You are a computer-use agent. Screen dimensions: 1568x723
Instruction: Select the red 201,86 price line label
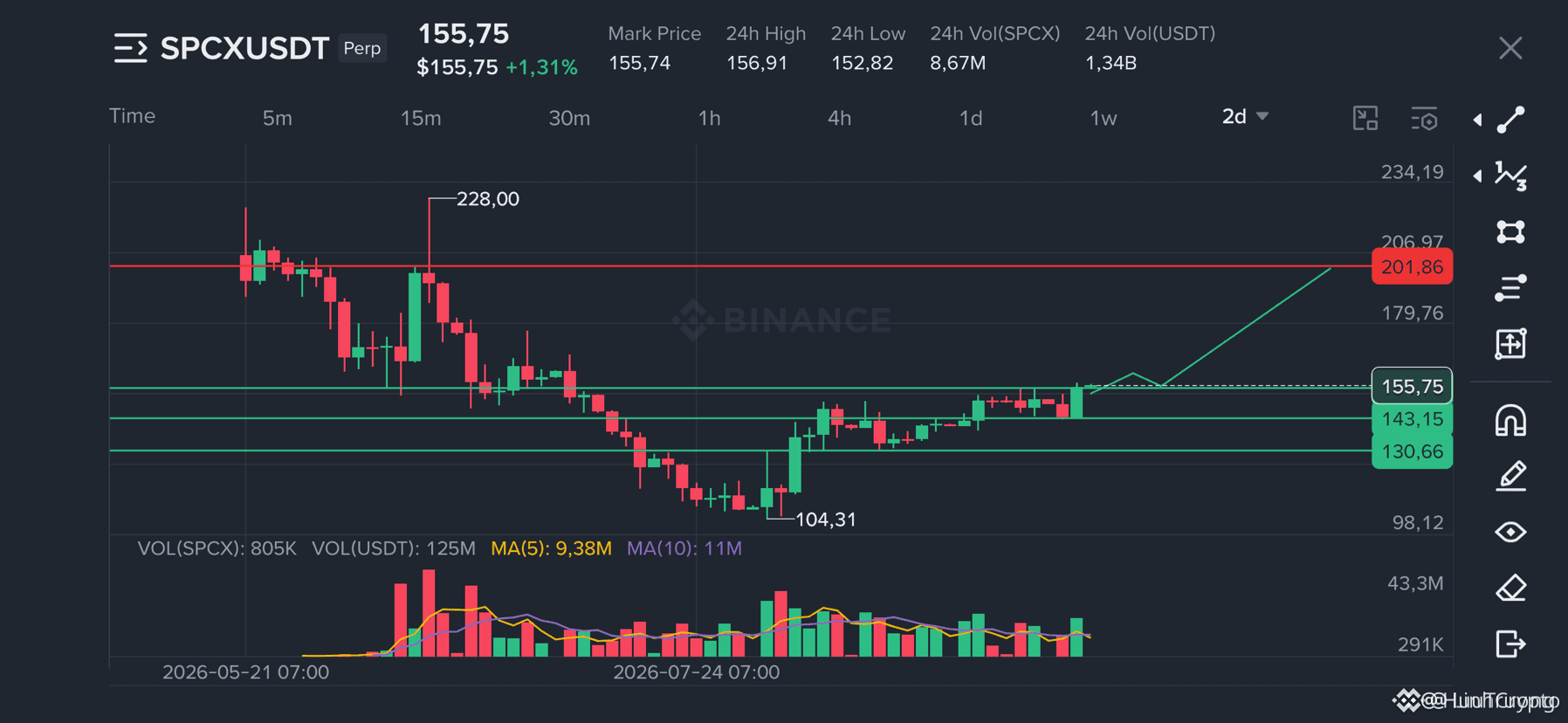[1412, 266]
